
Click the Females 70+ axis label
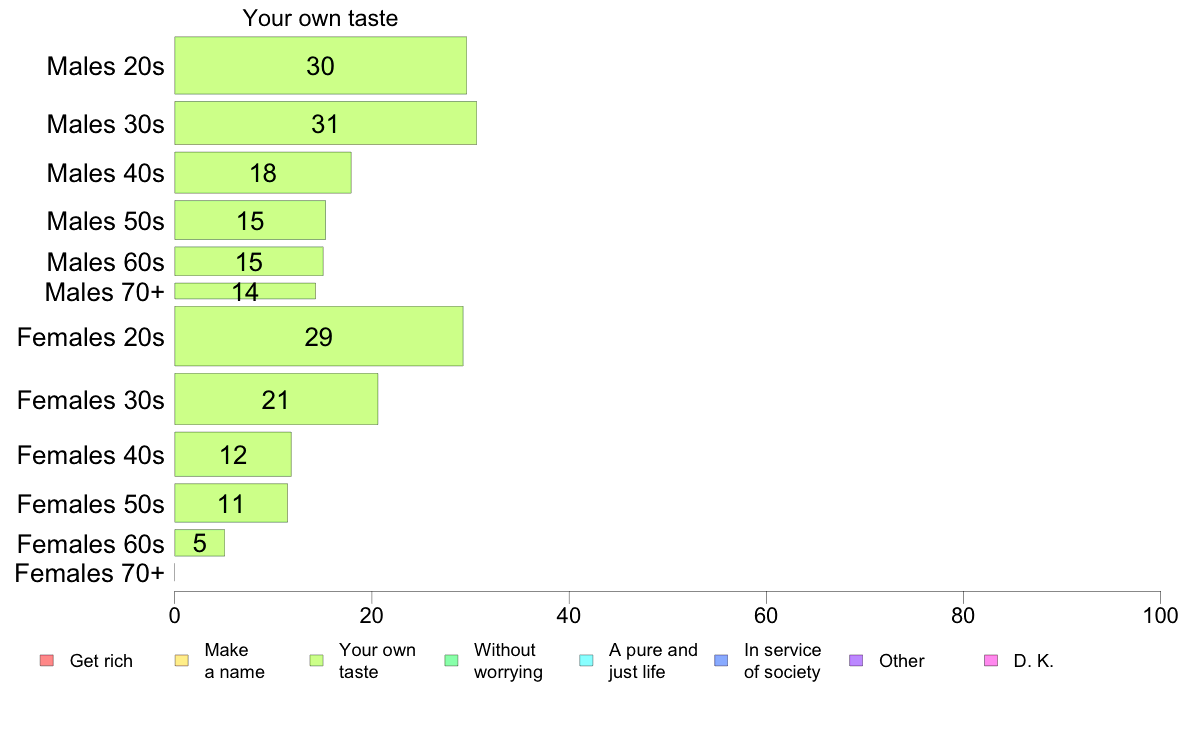pyautogui.click(x=90, y=573)
